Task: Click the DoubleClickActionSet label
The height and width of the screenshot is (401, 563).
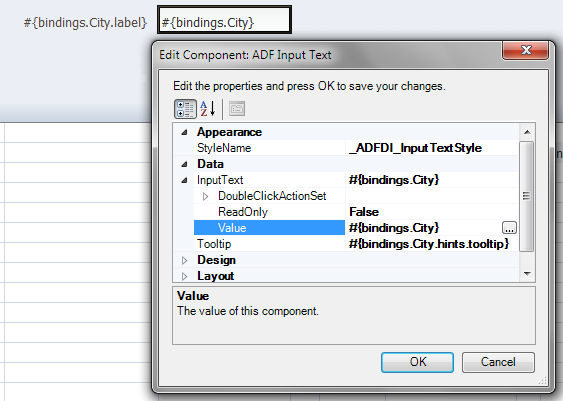Action: pyautogui.click(x=272, y=196)
